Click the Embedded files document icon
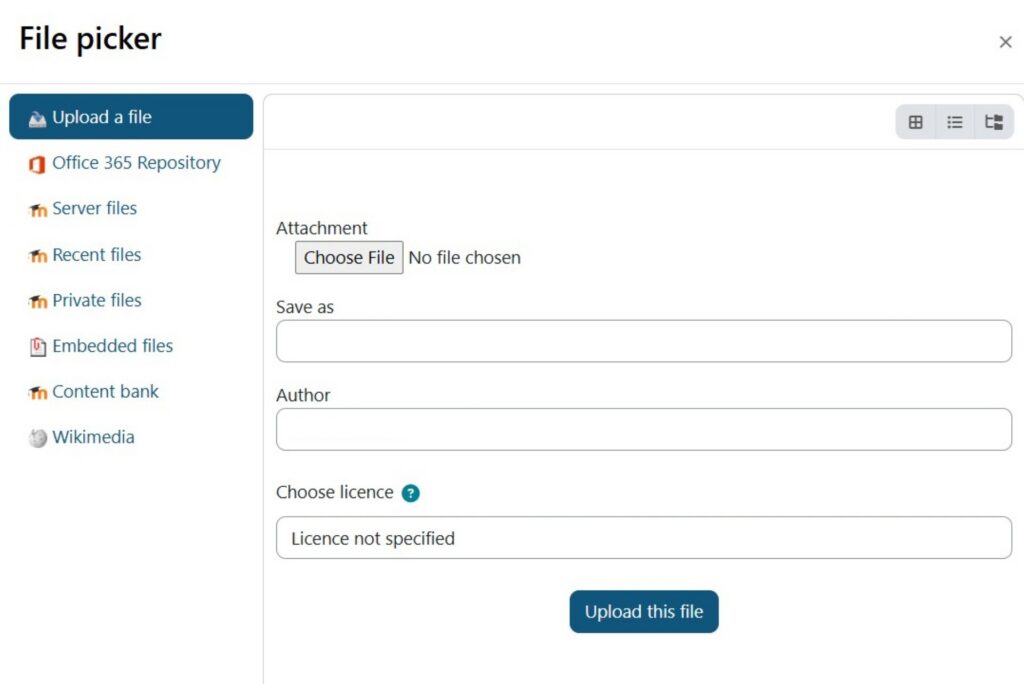The height and width of the screenshot is (684, 1024). (38, 345)
